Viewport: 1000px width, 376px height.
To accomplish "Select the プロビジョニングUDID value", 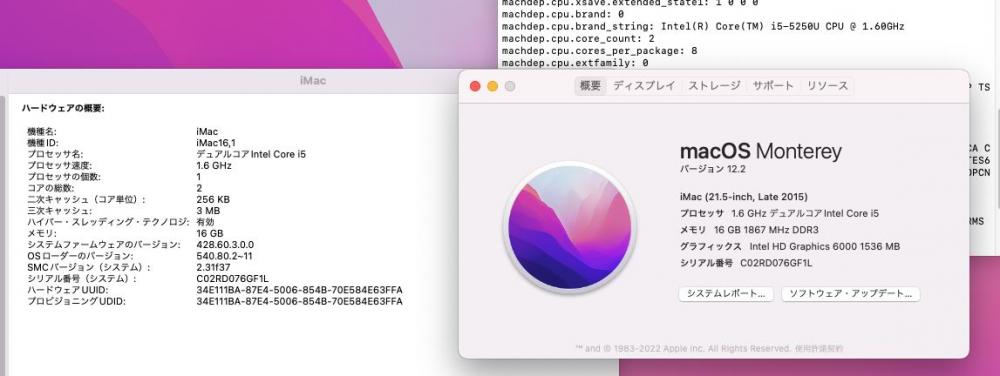I will pos(300,302).
